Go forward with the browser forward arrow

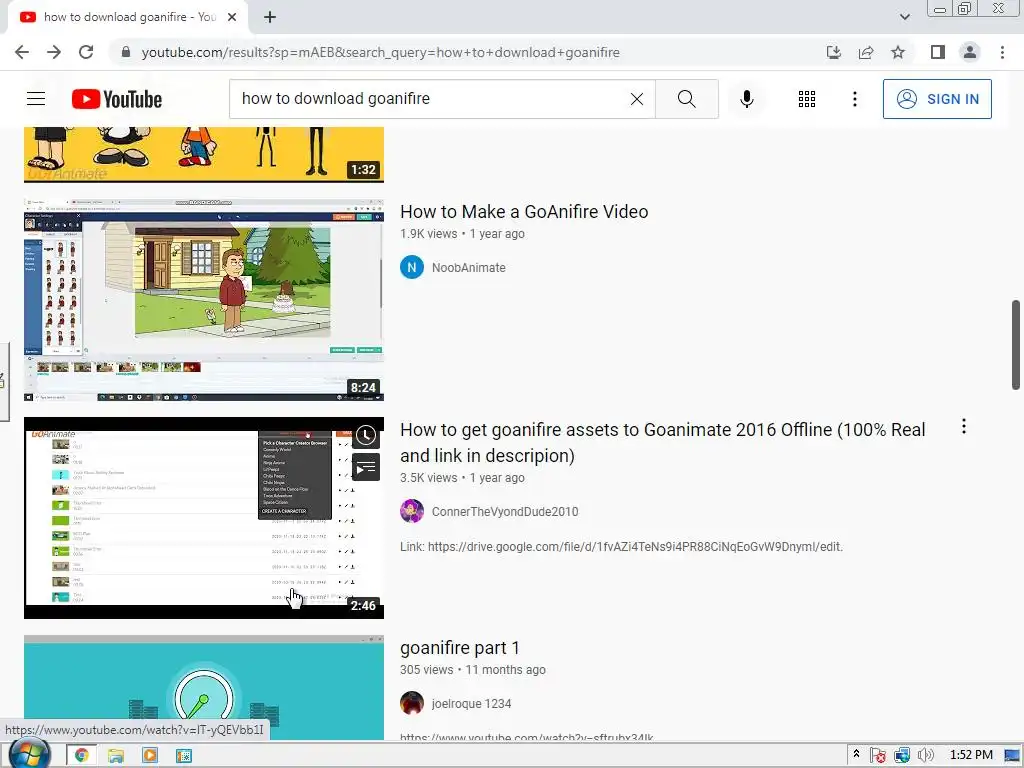[x=54, y=52]
